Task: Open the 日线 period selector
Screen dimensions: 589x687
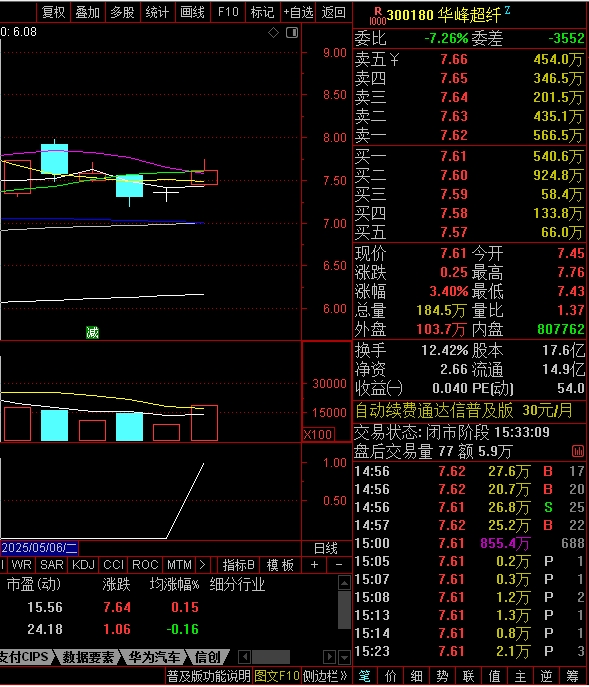Action: point(326,548)
